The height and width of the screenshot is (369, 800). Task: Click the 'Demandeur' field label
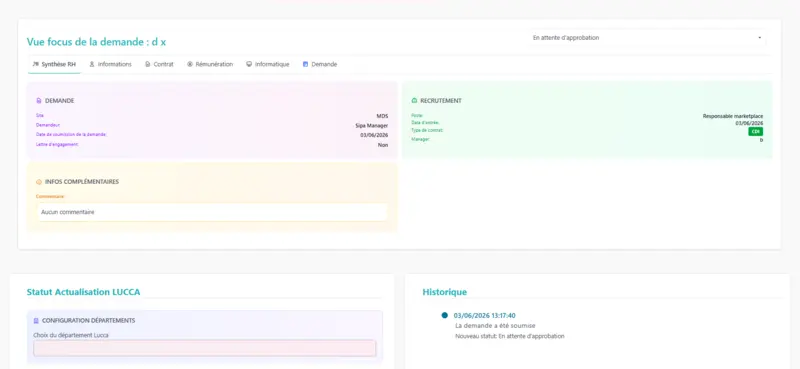pyautogui.click(x=48, y=125)
